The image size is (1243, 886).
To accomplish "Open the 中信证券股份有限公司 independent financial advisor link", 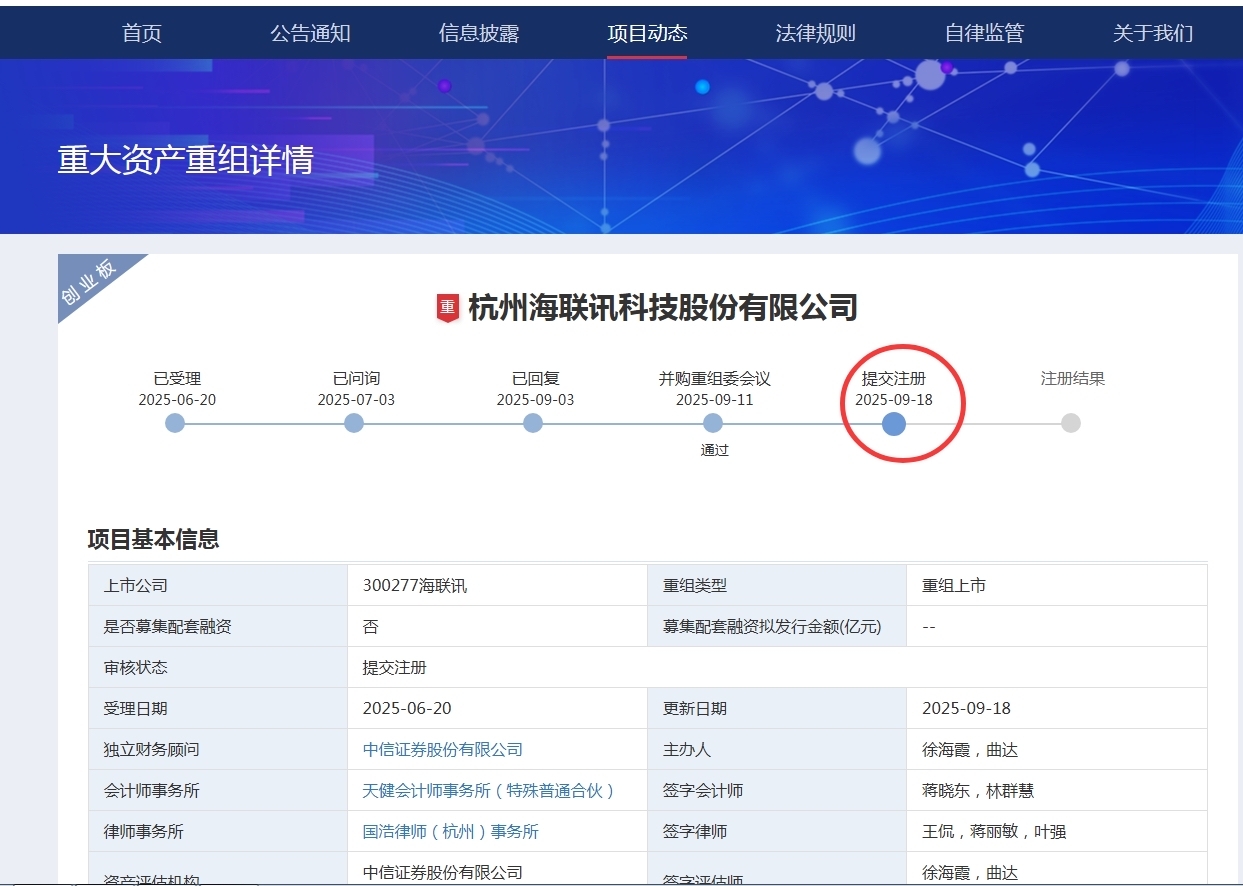I will click(x=442, y=749).
